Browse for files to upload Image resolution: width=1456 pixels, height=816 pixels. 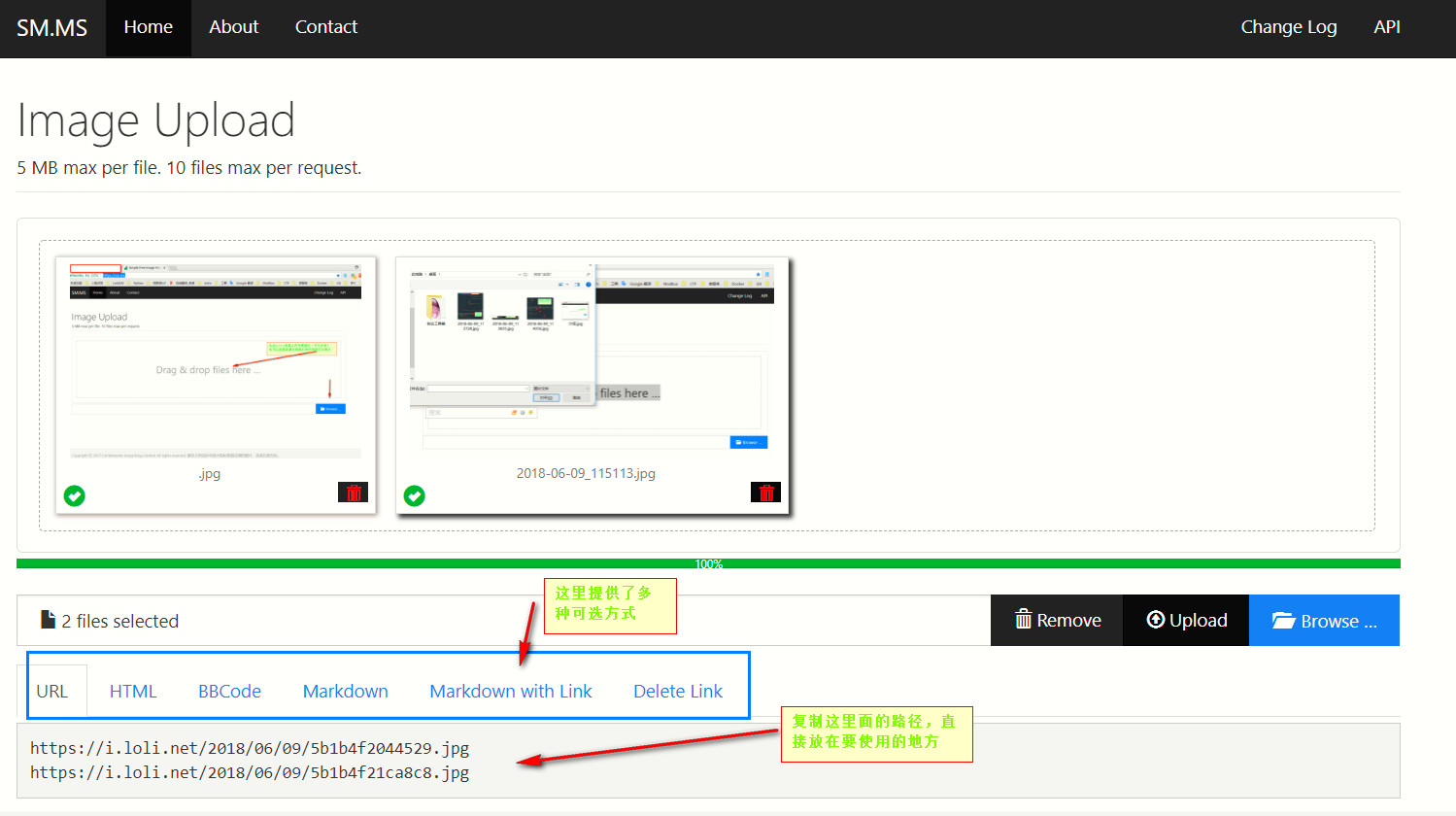1324,620
